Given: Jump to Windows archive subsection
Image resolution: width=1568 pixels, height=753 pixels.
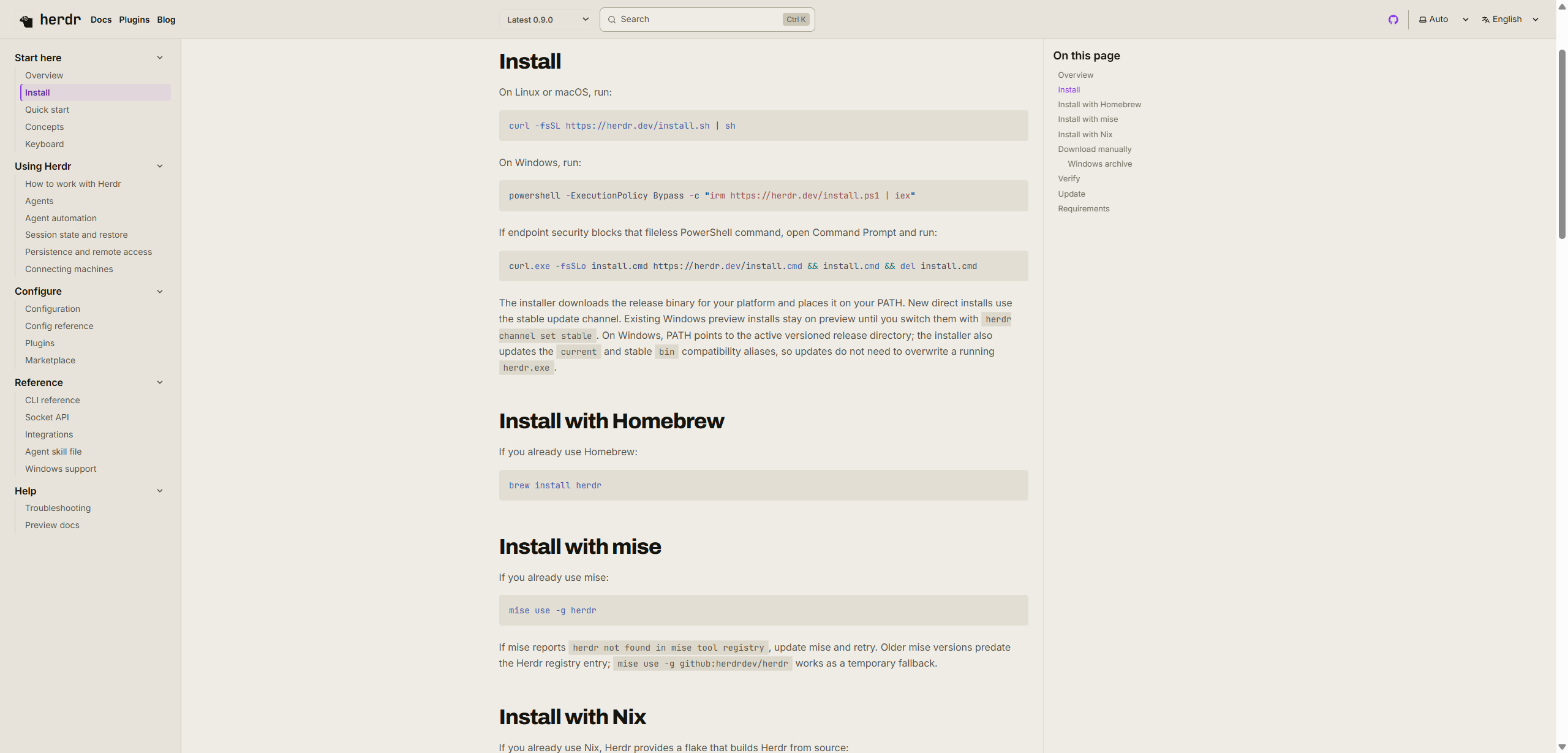Looking at the screenshot, I should coord(1100,164).
